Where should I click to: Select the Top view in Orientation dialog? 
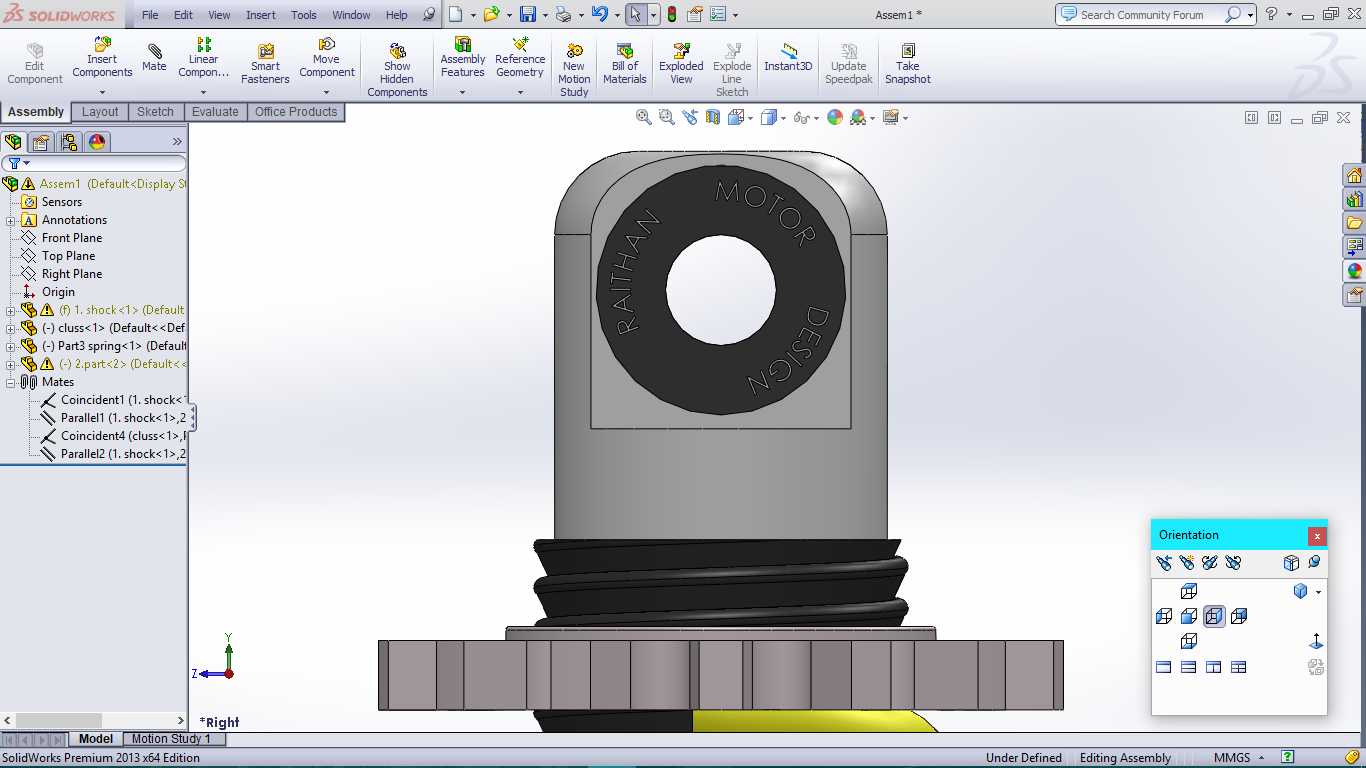coord(1189,592)
